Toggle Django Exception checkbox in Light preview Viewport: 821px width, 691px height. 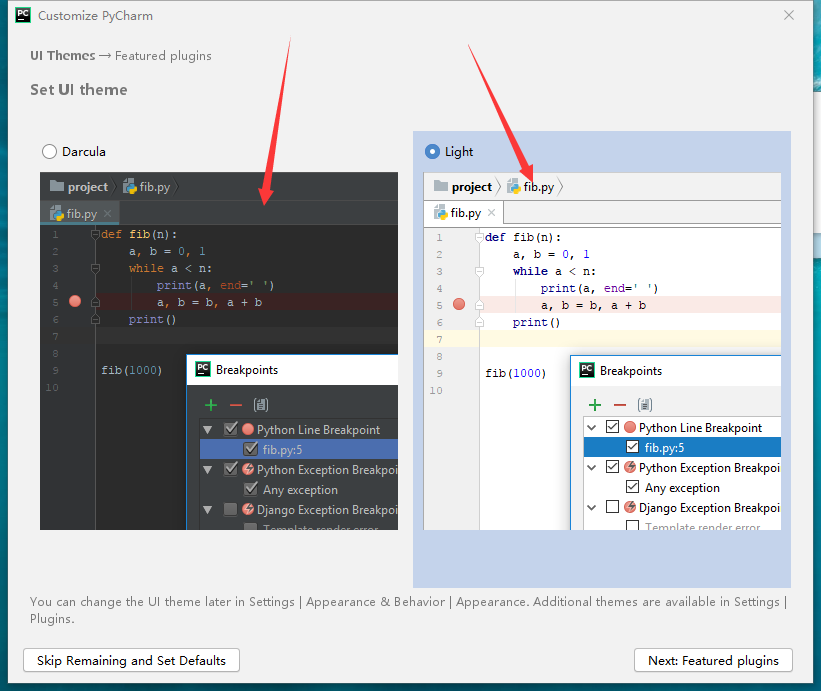[613, 507]
